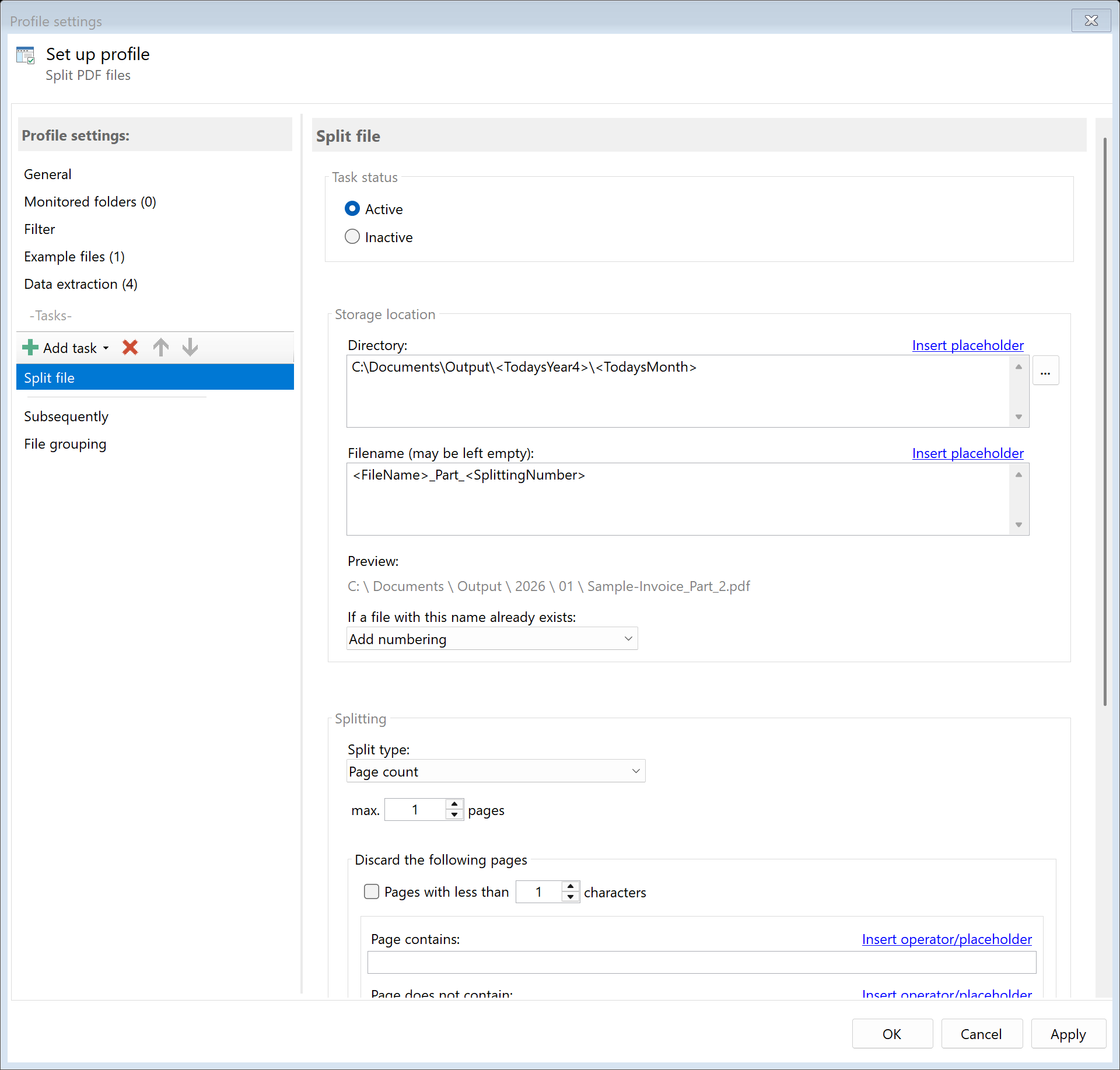Expand the Add task dropdown arrow
The image size is (1120, 1070).
106,347
